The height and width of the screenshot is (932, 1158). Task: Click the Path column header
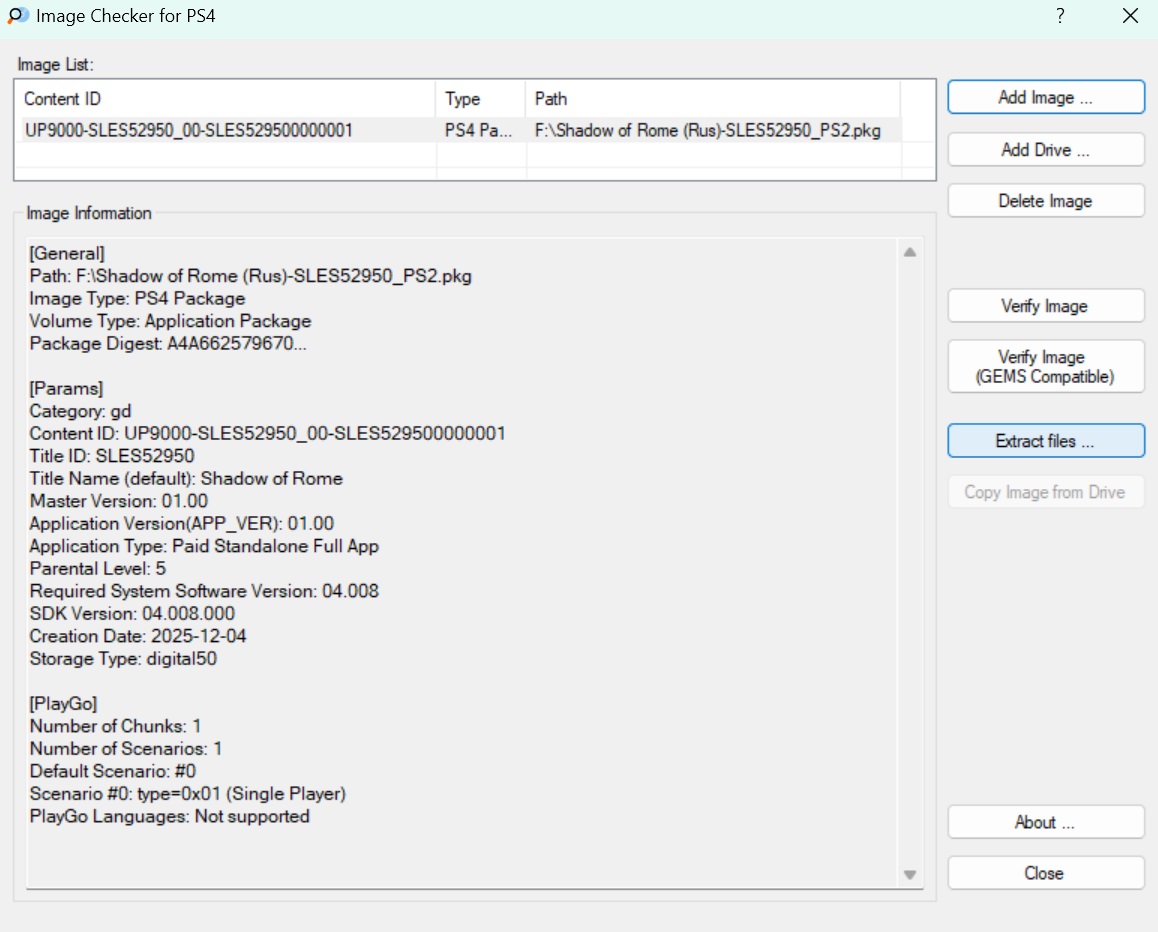click(x=713, y=99)
